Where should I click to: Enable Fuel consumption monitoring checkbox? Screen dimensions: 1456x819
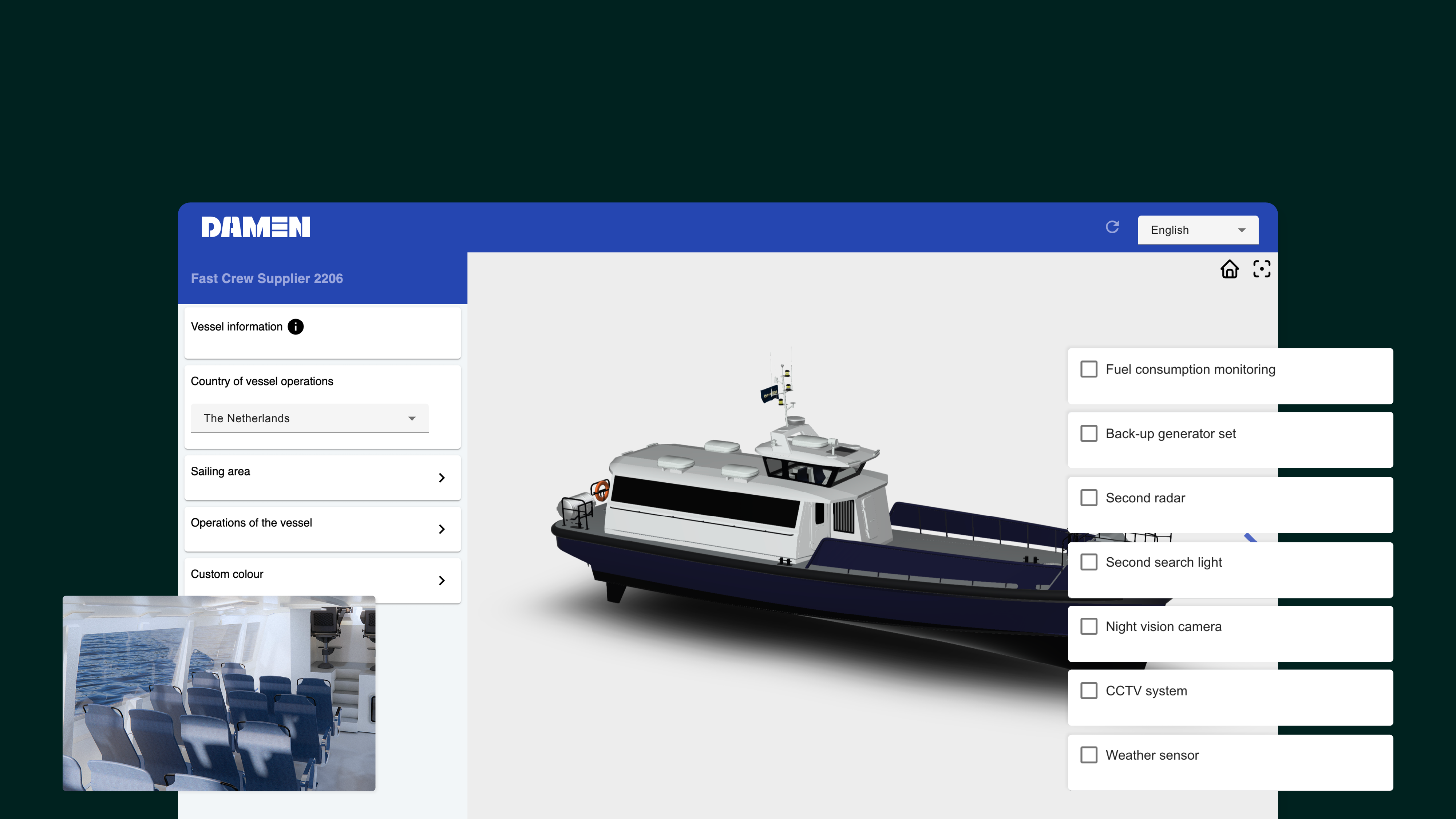pyautogui.click(x=1089, y=370)
